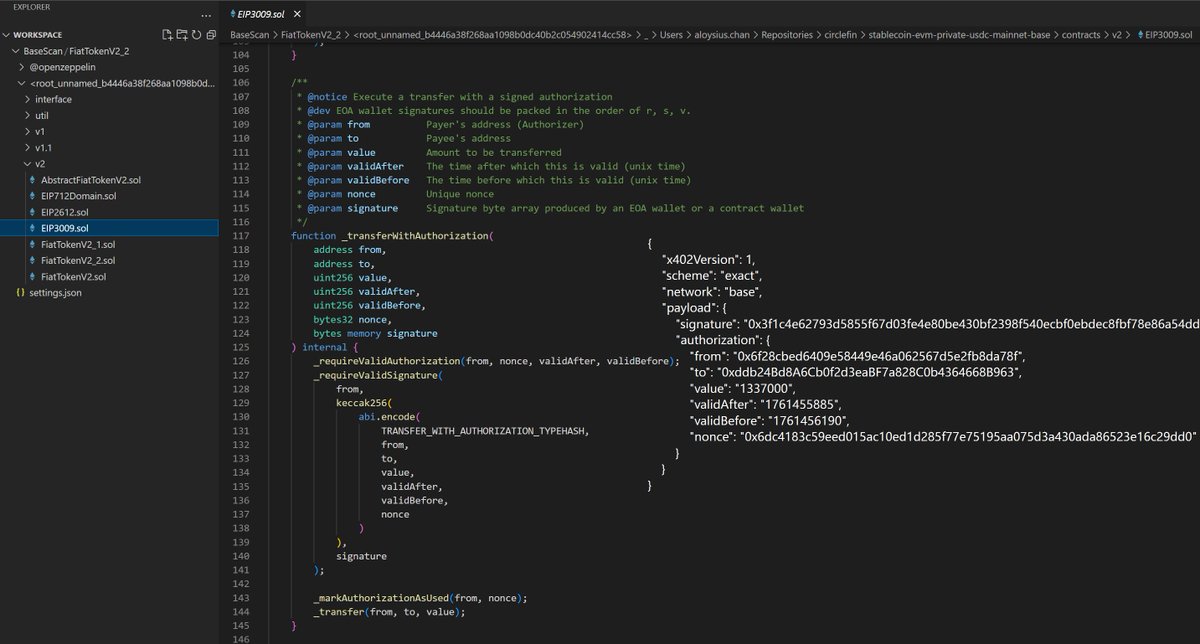Collapse all folders in explorer

pos(211,34)
